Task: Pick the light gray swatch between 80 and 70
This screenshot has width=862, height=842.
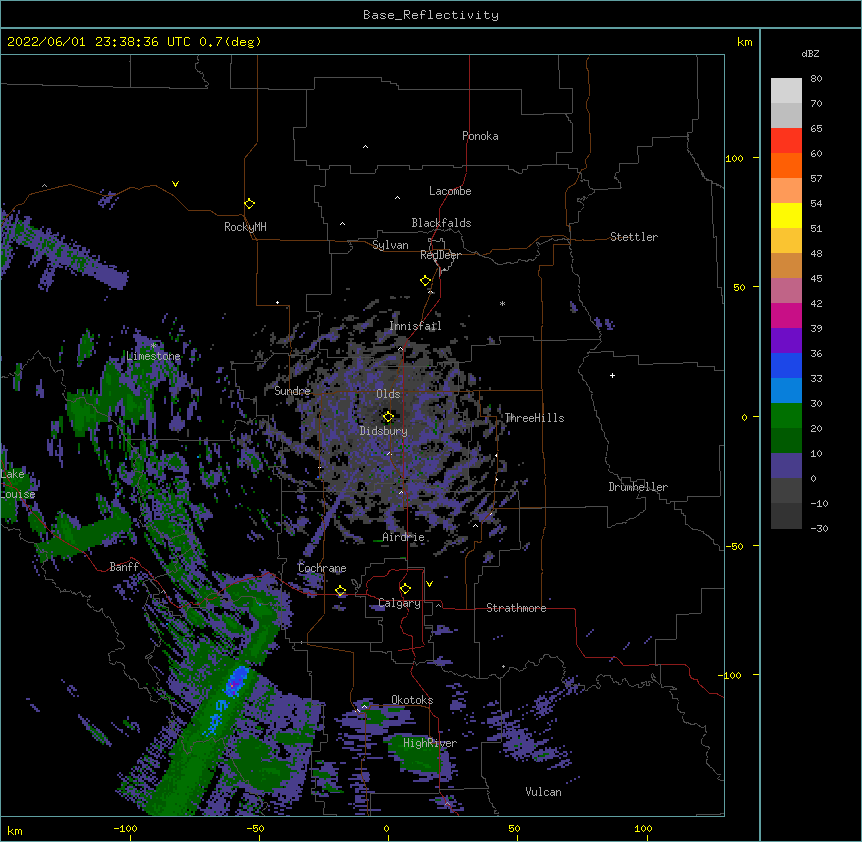Action: [786, 91]
